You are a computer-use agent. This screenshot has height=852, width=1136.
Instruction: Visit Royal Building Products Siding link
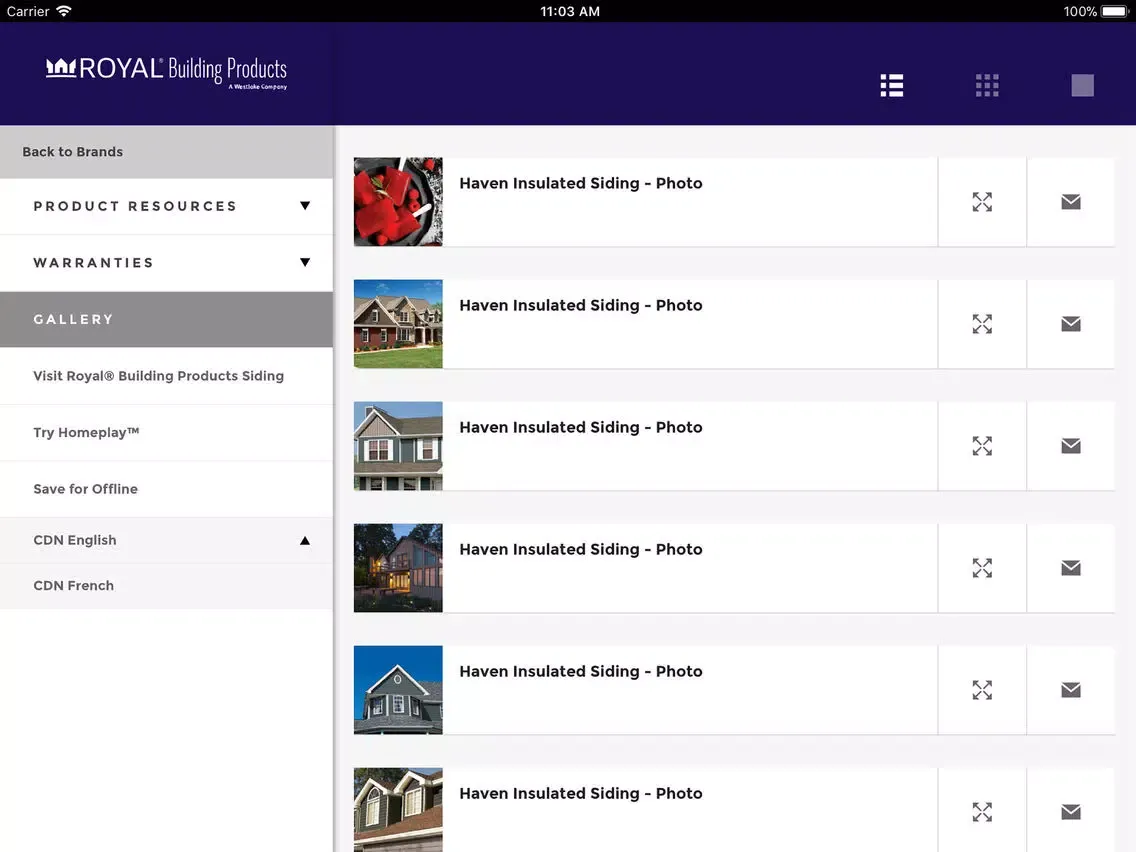coord(167,376)
